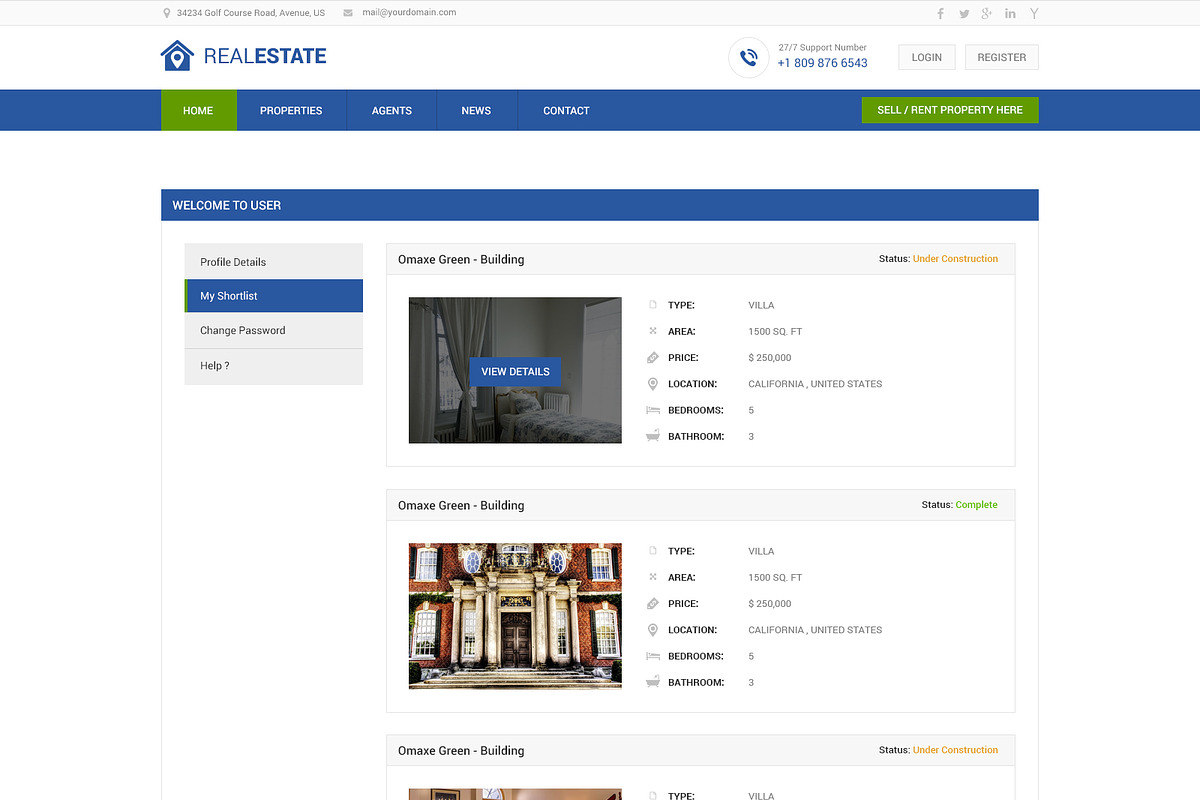This screenshot has width=1200, height=800.
Task: Click $ 250,000 price in first listing
Action: click(770, 358)
